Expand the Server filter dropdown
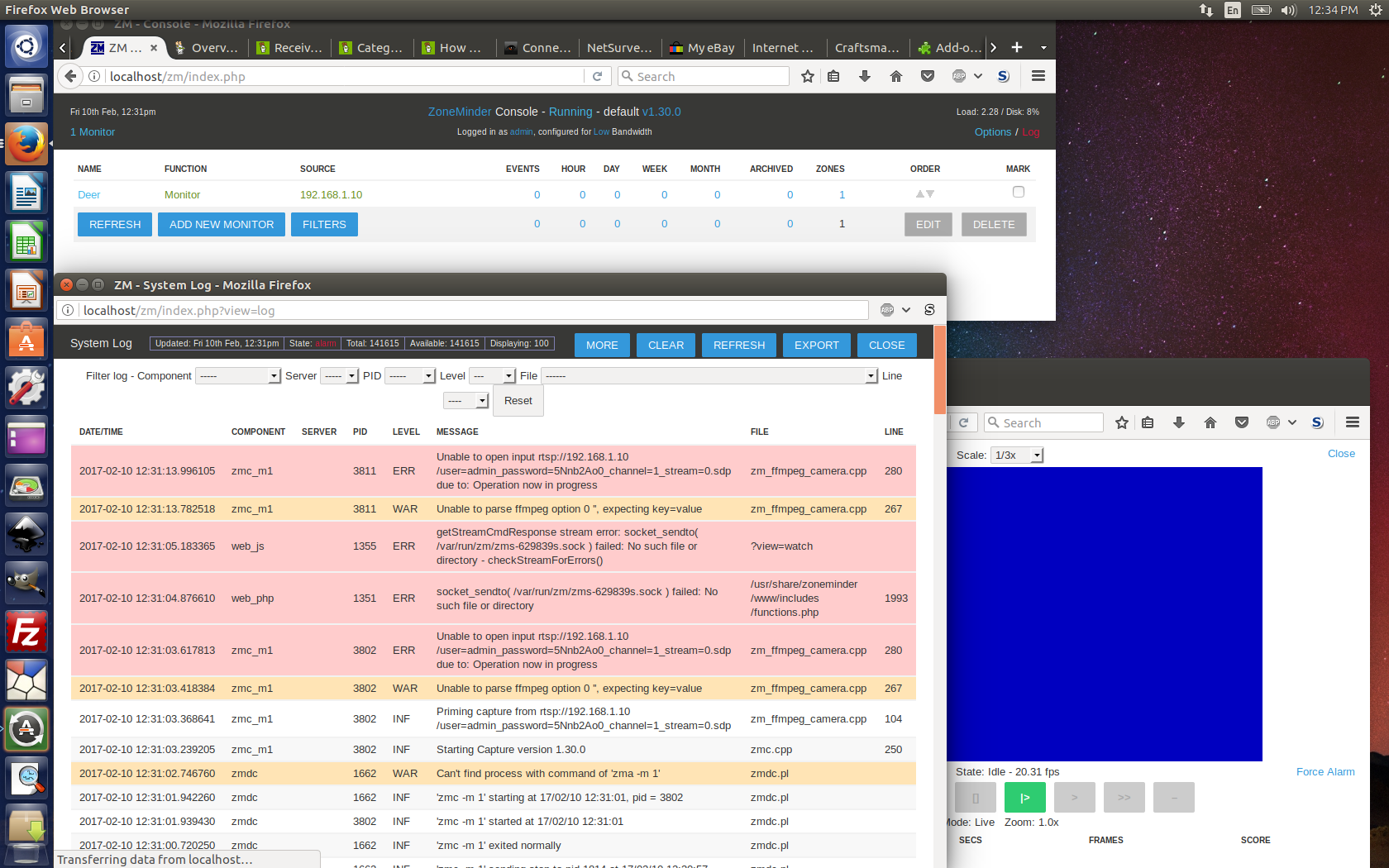 339,375
